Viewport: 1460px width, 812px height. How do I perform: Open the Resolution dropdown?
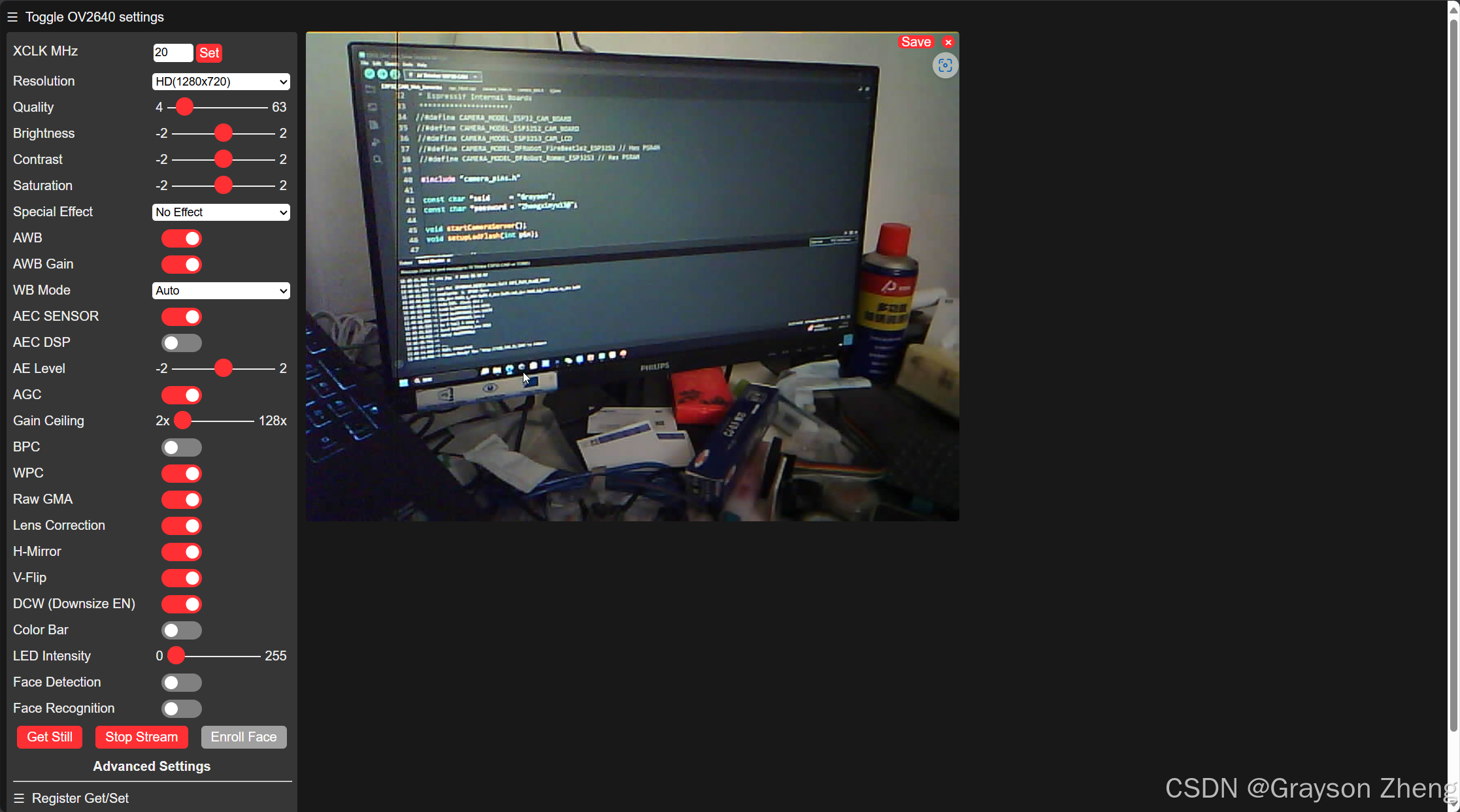coord(221,82)
